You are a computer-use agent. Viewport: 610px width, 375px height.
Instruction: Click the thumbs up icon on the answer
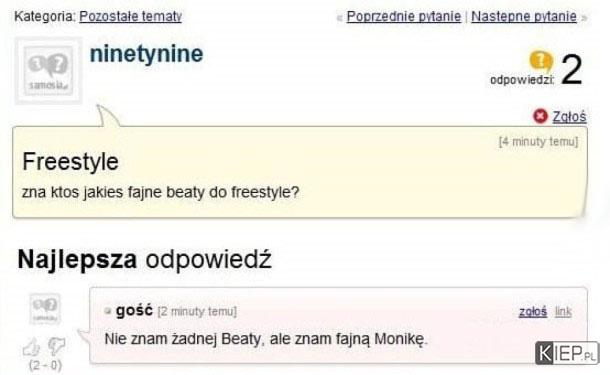click(x=32, y=347)
